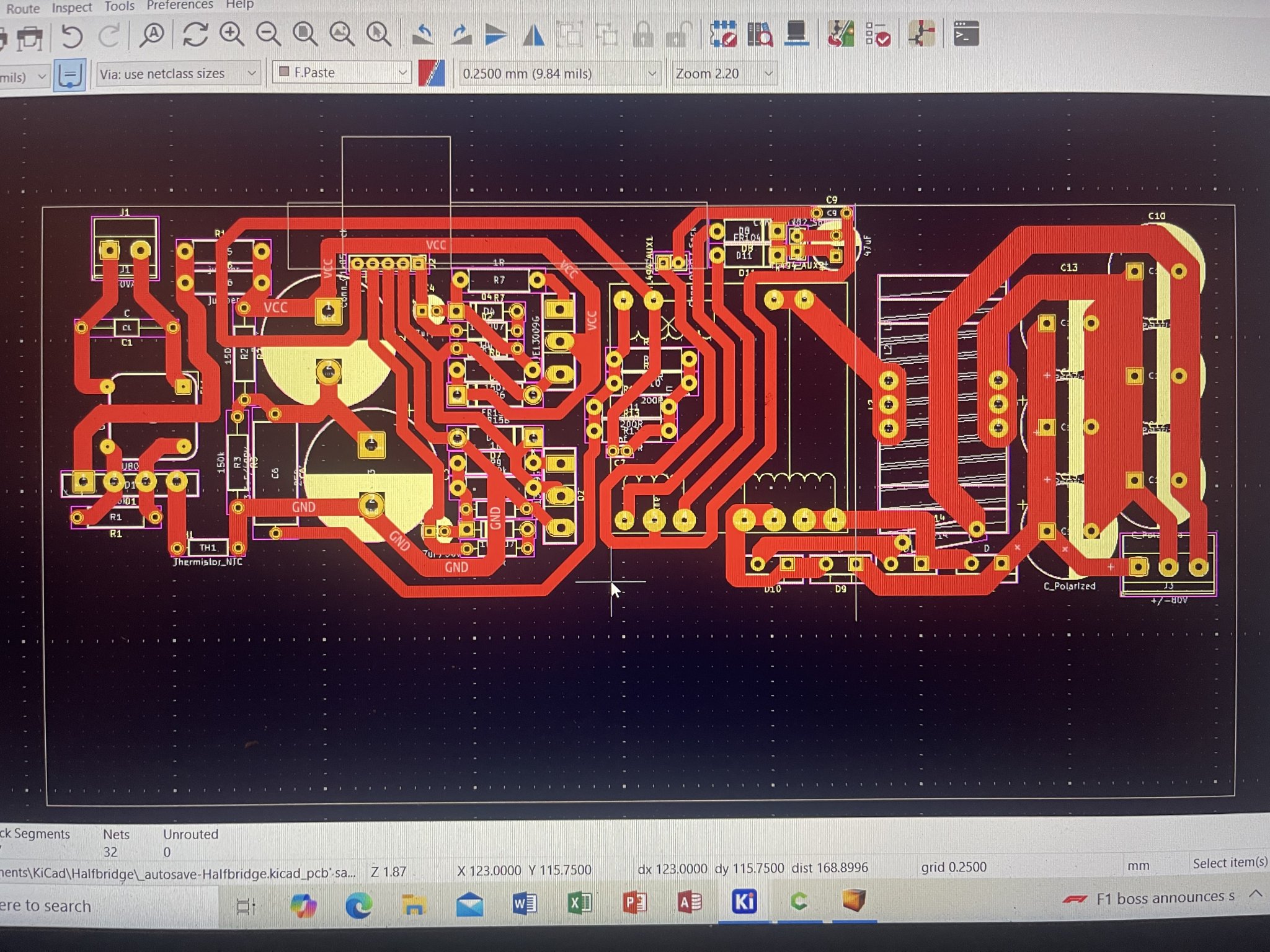
Task: Open the 0.2500 mm grid dropdown
Action: click(559, 74)
